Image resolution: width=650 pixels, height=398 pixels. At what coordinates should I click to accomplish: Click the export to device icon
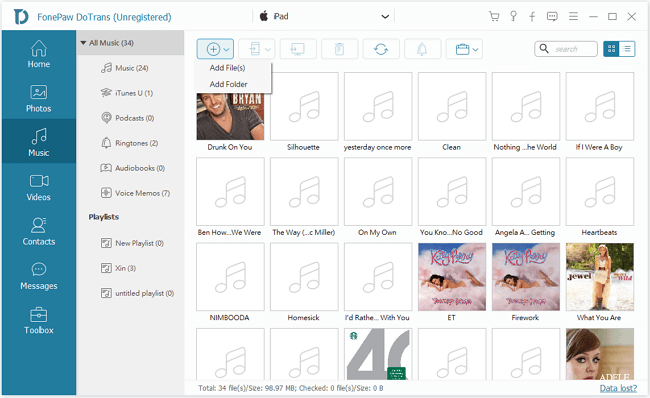[x=255, y=49]
